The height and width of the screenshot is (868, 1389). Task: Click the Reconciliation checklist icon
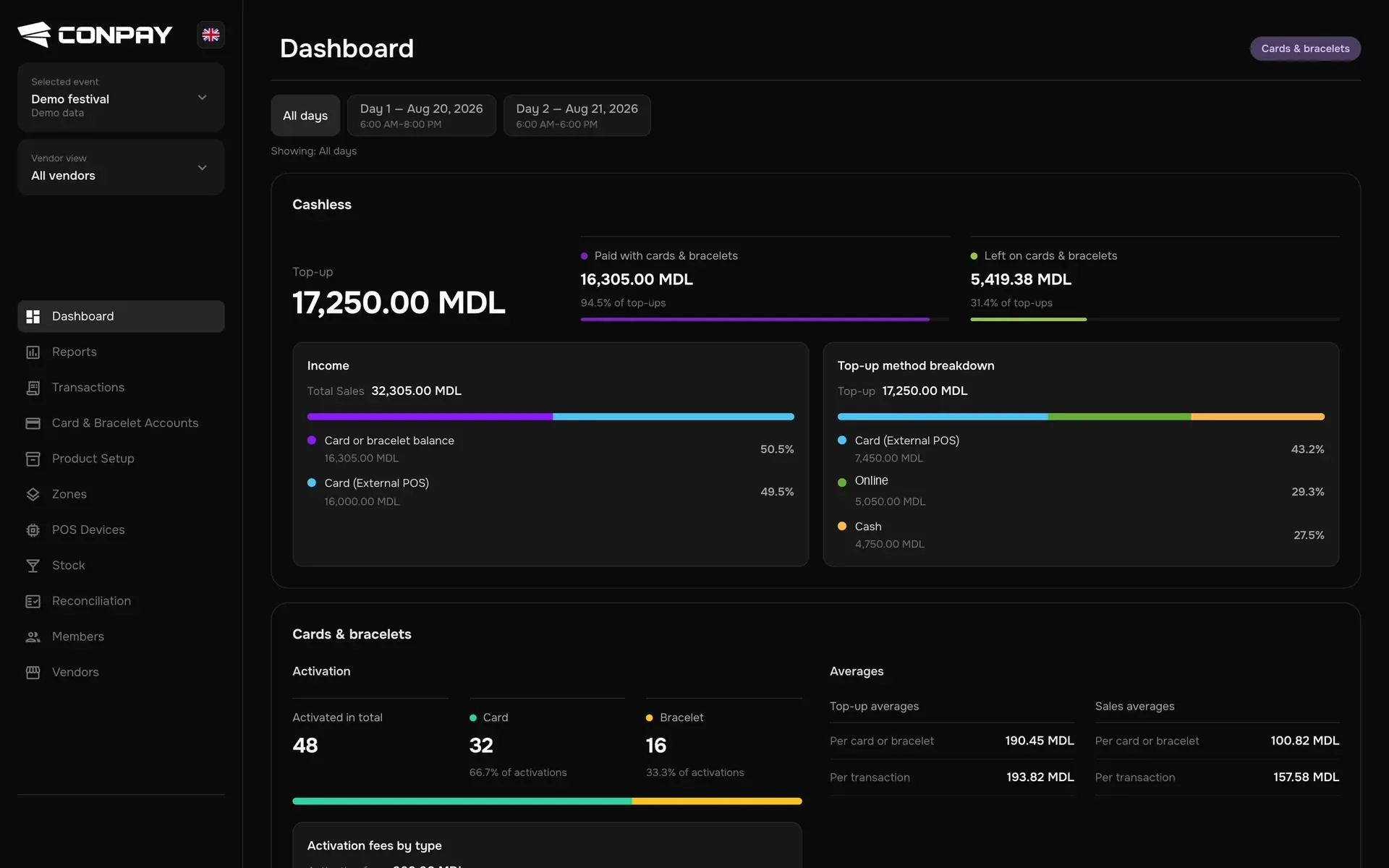(33, 601)
